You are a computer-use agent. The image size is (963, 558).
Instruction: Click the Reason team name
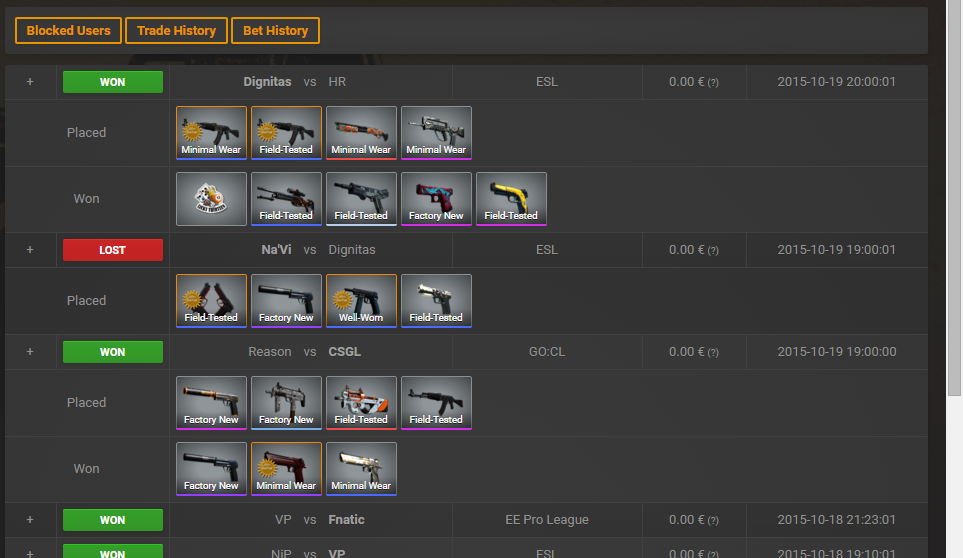[x=270, y=352]
